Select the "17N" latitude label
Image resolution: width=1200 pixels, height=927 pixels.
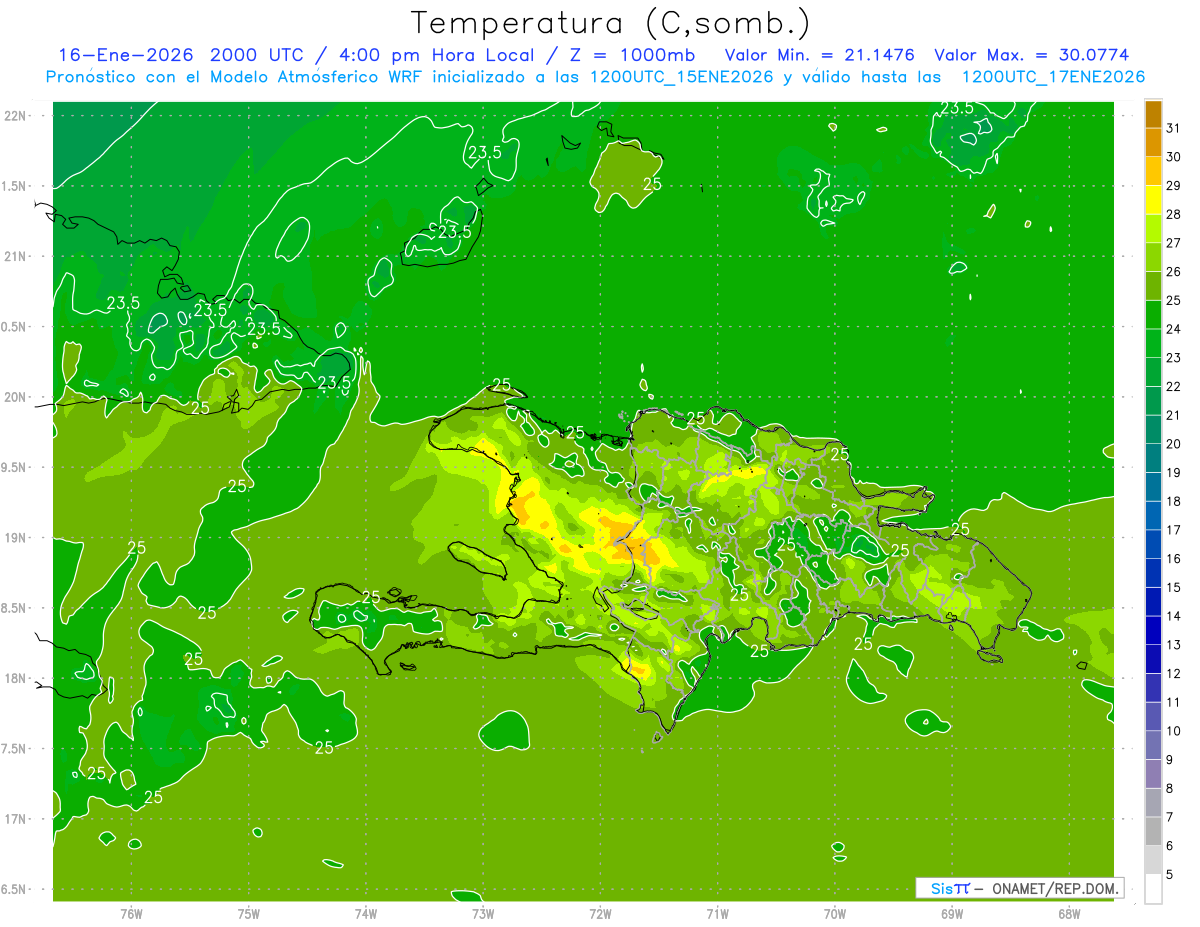pos(15,819)
